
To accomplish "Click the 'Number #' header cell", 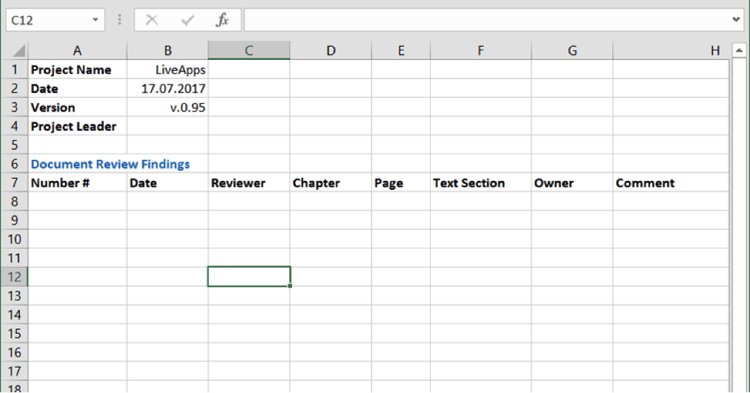I will pyautogui.click(x=77, y=183).
